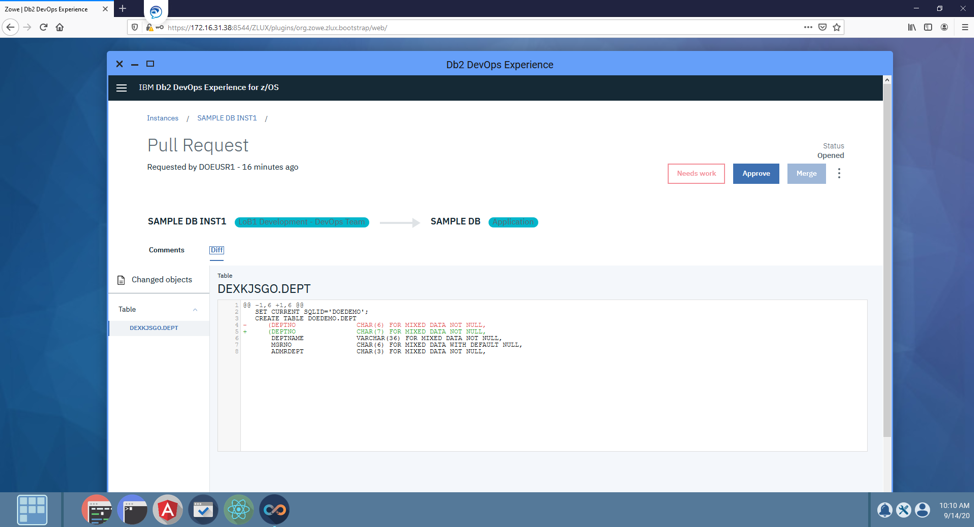Click the Merge button
Image resolution: width=974 pixels, height=527 pixels.
click(x=806, y=173)
